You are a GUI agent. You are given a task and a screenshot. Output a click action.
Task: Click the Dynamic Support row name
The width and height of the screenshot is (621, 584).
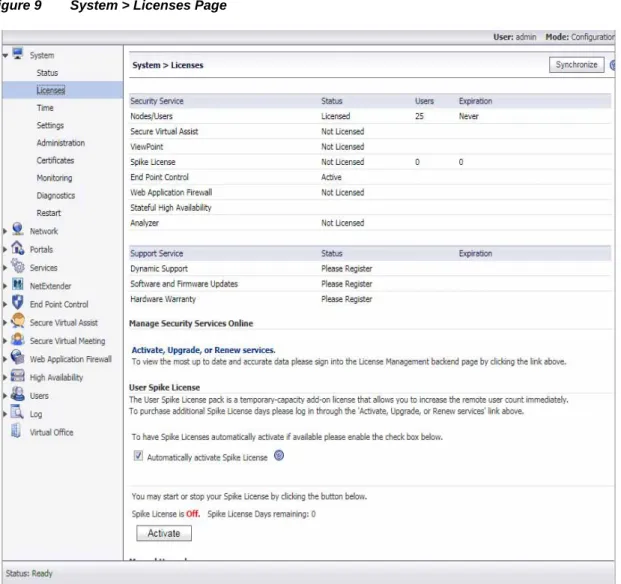coord(159,269)
